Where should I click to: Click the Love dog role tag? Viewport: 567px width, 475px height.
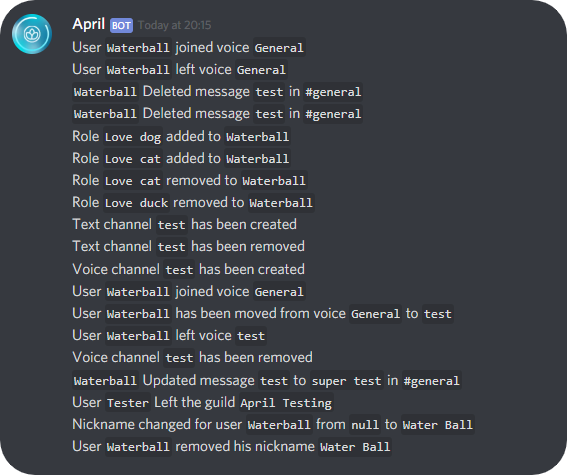pyautogui.click(x=133, y=137)
